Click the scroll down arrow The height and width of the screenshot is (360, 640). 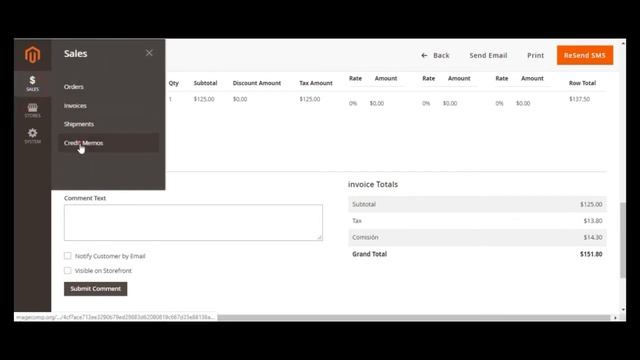click(x=622, y=310)
